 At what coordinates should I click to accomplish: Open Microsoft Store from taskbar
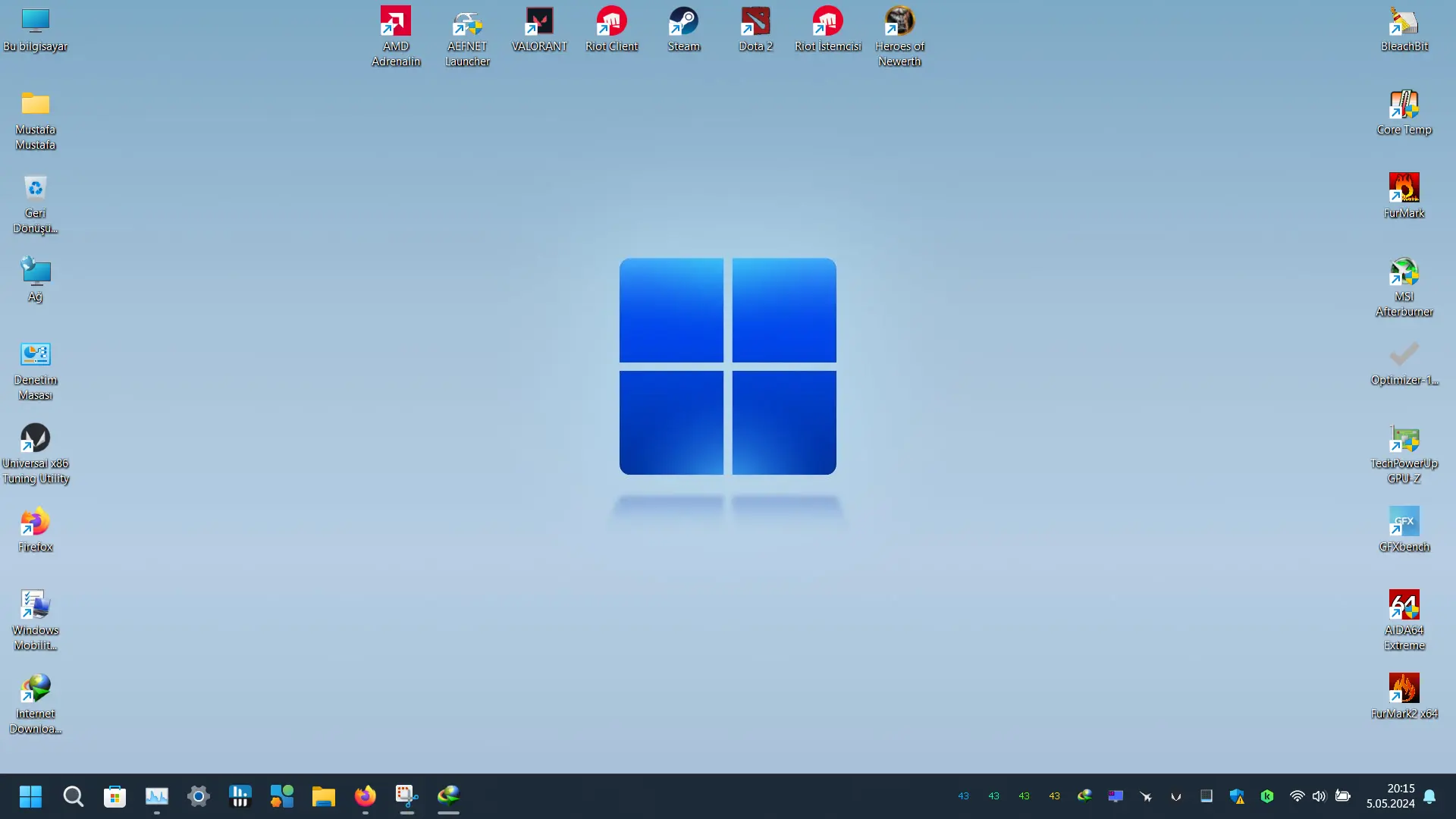point(115,796)
